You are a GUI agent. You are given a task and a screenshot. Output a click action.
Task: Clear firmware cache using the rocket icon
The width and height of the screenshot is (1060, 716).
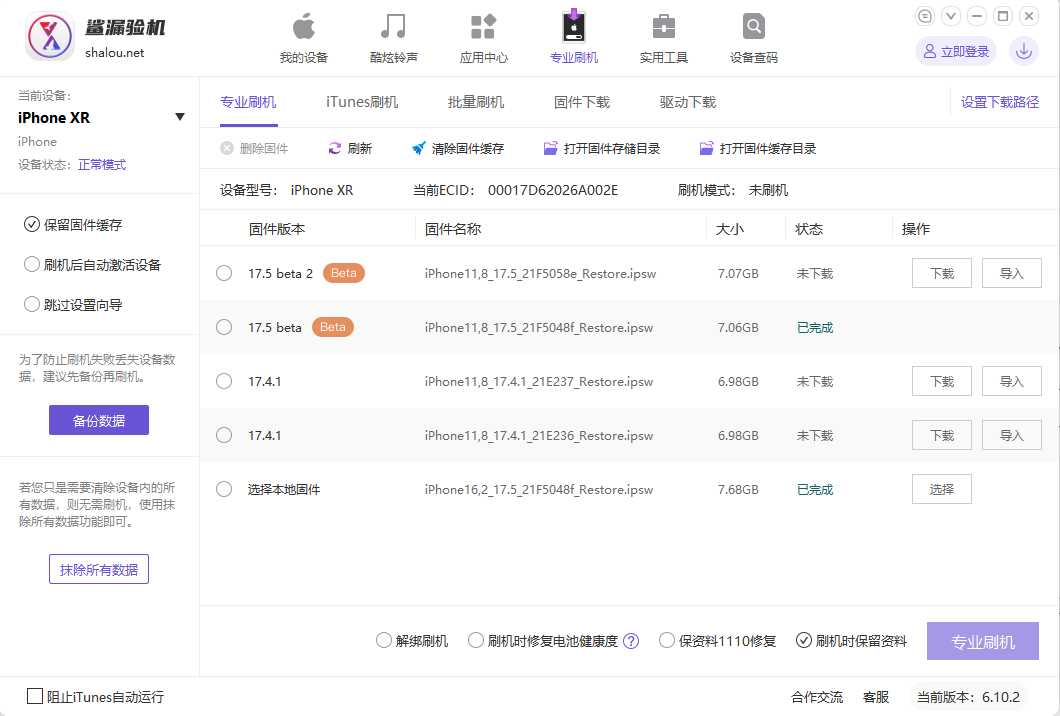tap(418, 147)
